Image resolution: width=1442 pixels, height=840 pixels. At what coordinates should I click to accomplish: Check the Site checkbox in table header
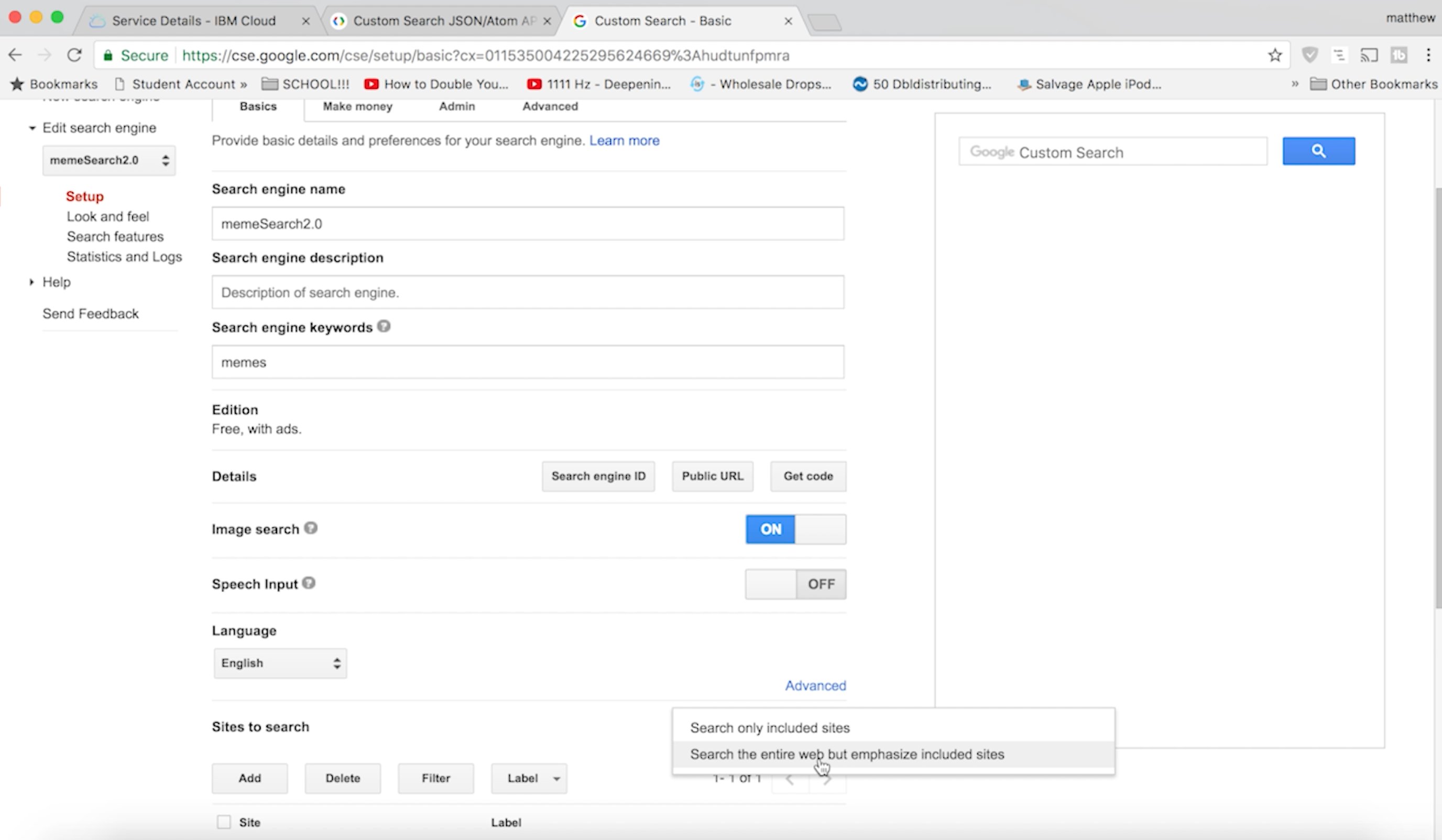(223, 822)
